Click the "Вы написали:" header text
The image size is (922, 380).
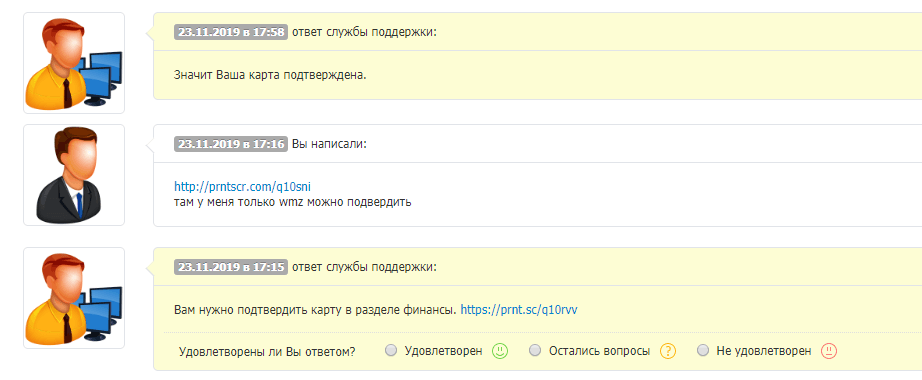329,144
